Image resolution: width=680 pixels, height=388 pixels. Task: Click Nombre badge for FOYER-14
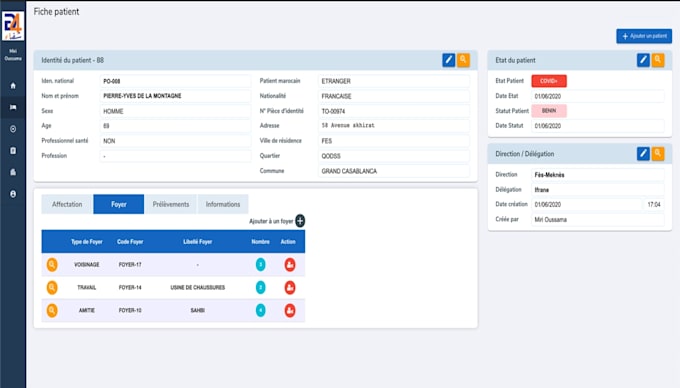pos(261,287)
